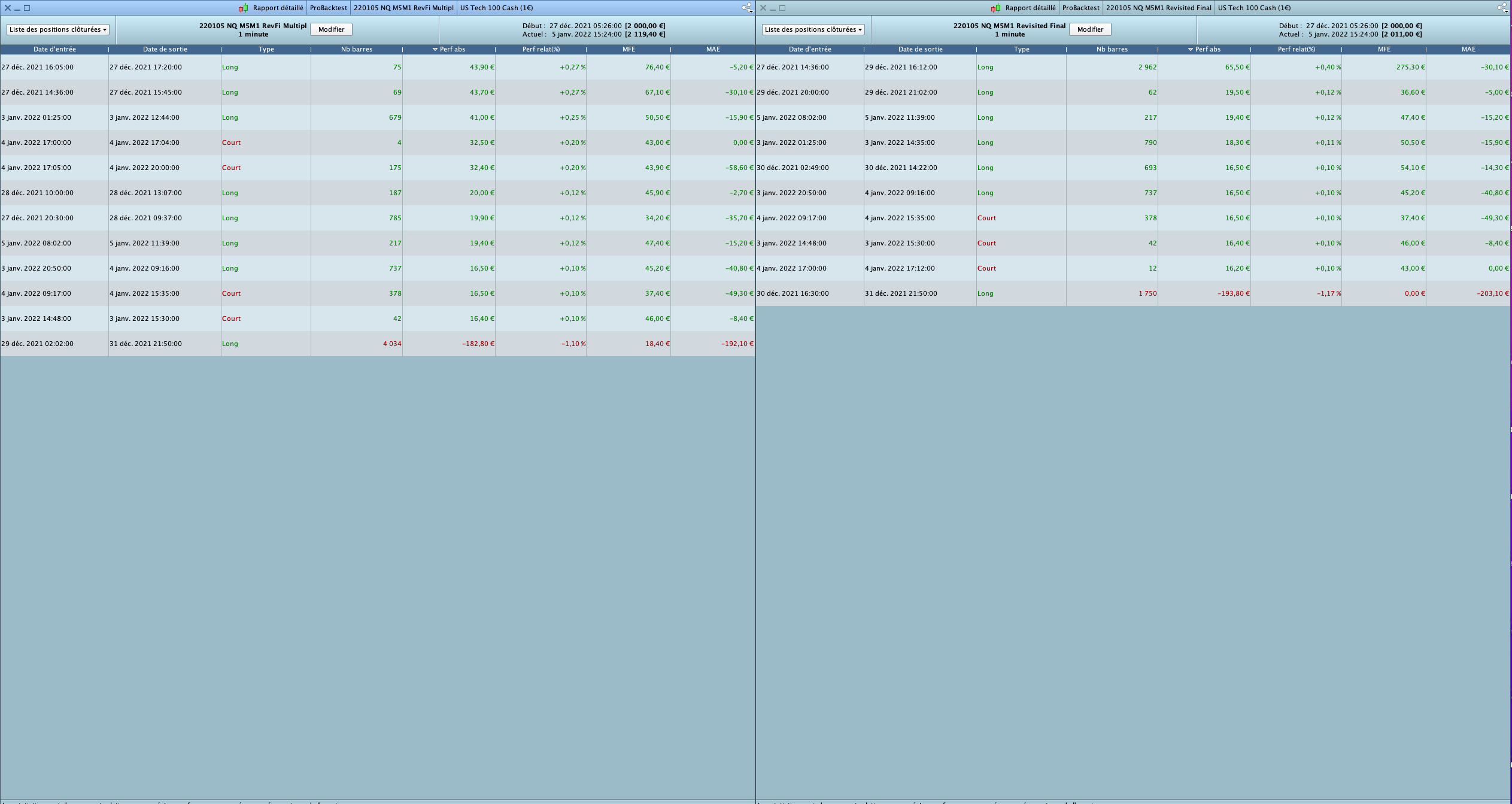Click Modifier button for RevFi Multipl
1512x804 pixels.
pos(331,29)
